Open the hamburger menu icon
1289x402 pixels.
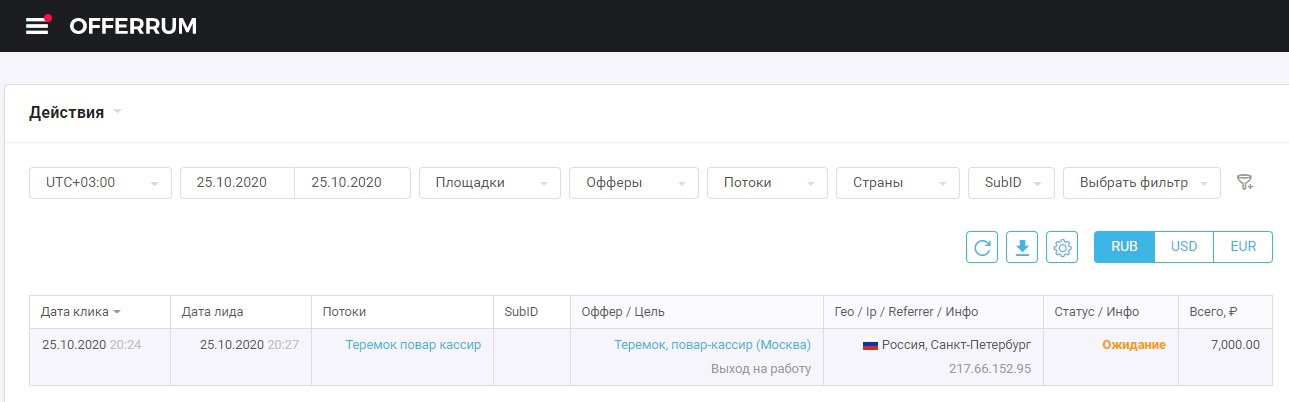click(37, 26)
